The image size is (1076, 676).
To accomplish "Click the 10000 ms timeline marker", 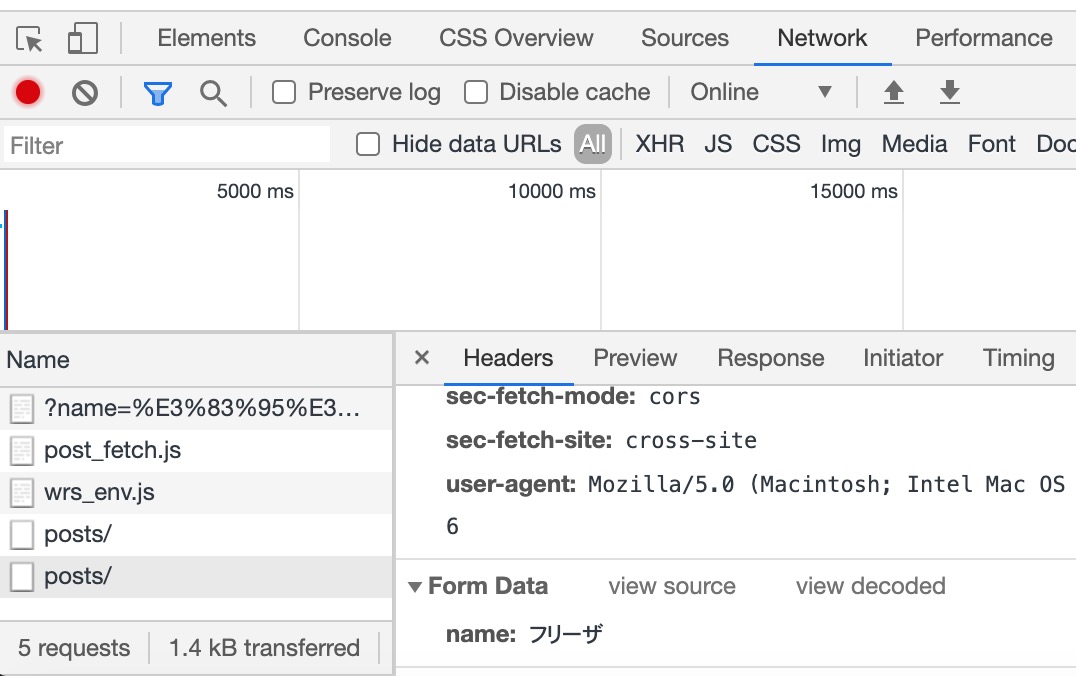I will tap(552, 191).
